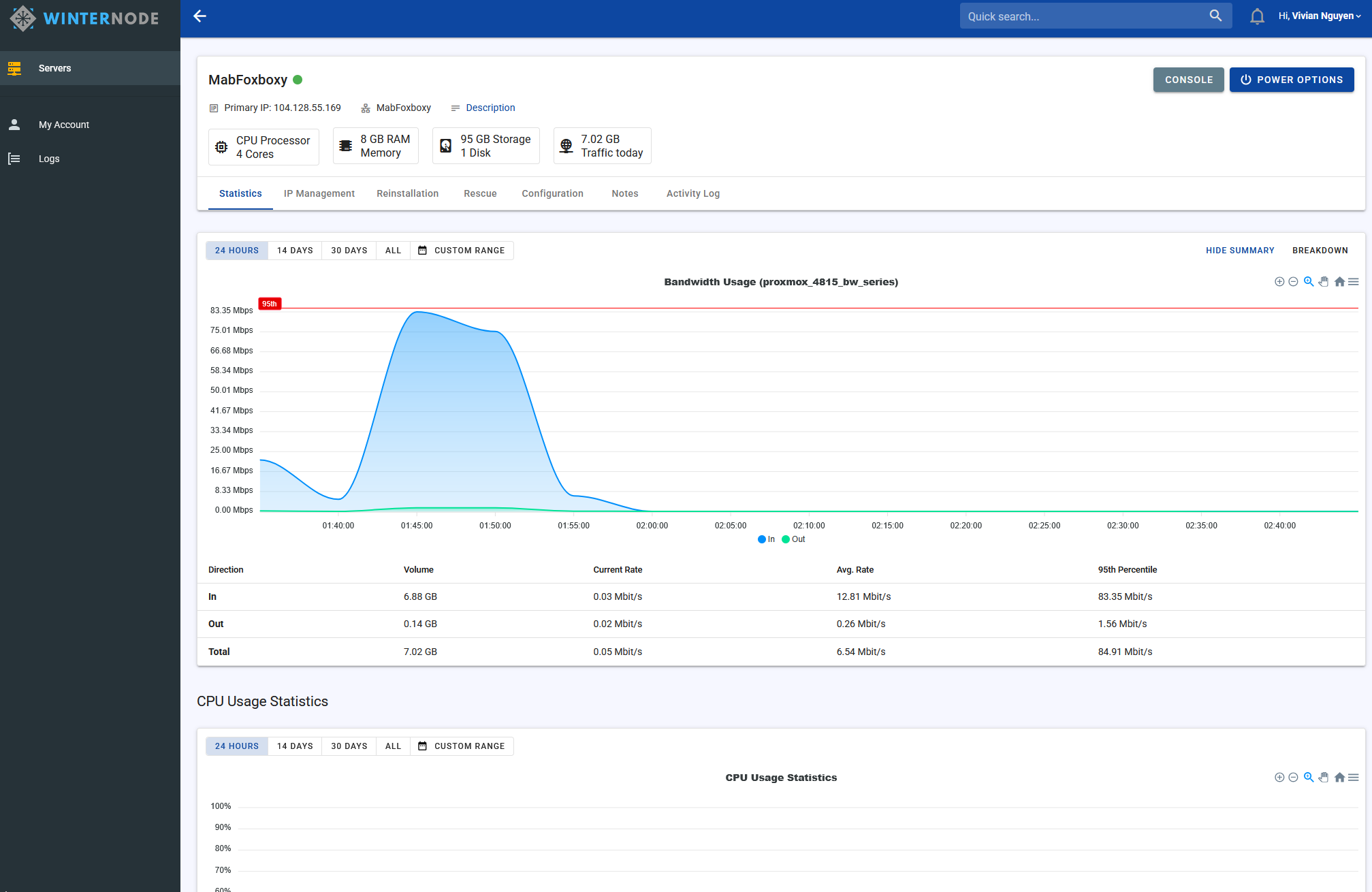The height and width of the screenshot is (892, 1372).
Task: Reset bandwidth chart zoom with home icon
Action: [1339, 282]
